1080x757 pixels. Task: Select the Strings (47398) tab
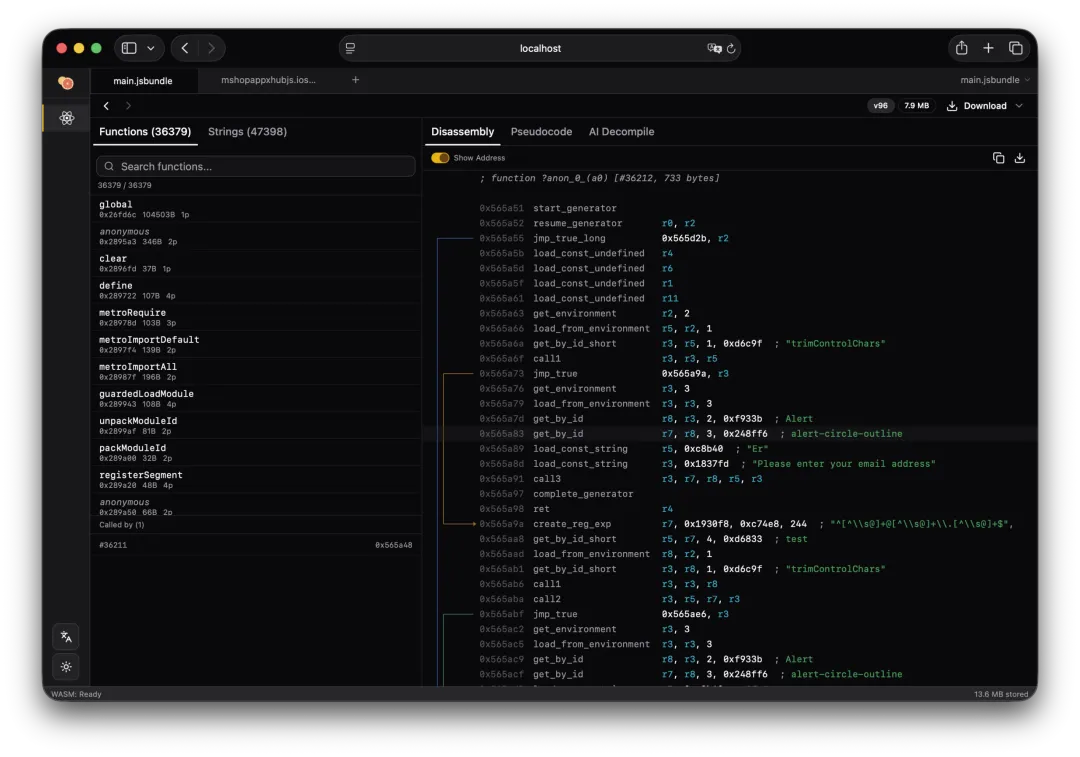point(247,132)
